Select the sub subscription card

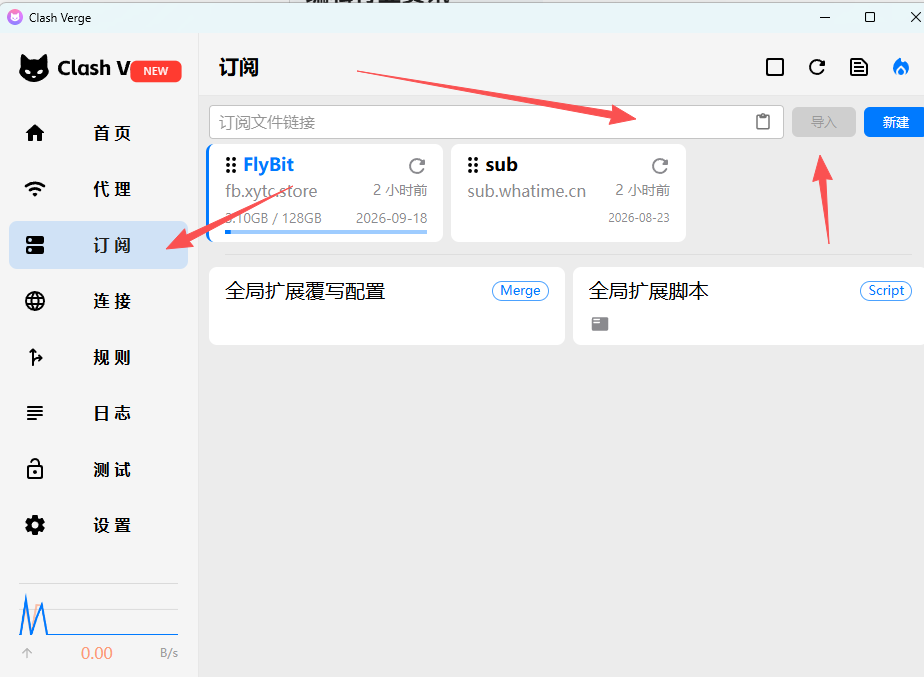pyautogui.click(x=568, y=193)
